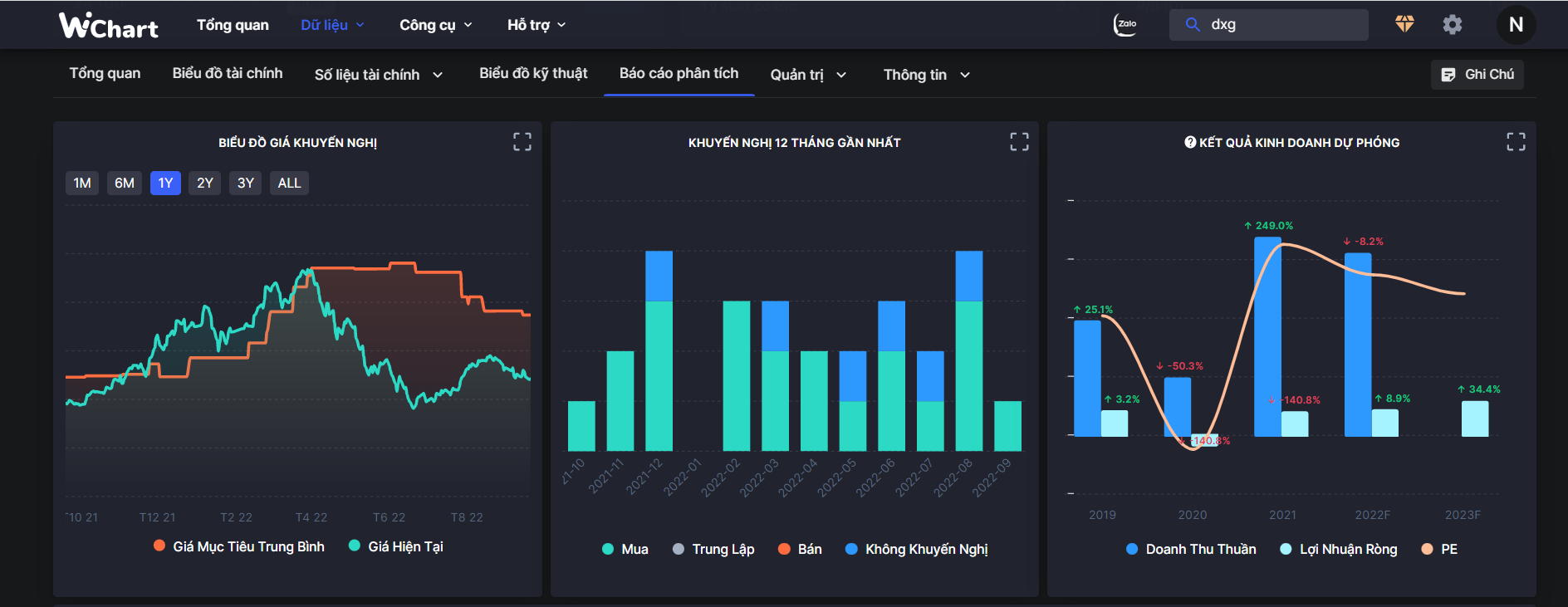Click the help icon beside Kết Quả Kinh Doanh
The height and width of the screenshot is (607, 1568).
pyautogui.click(x=1190, y=143)
